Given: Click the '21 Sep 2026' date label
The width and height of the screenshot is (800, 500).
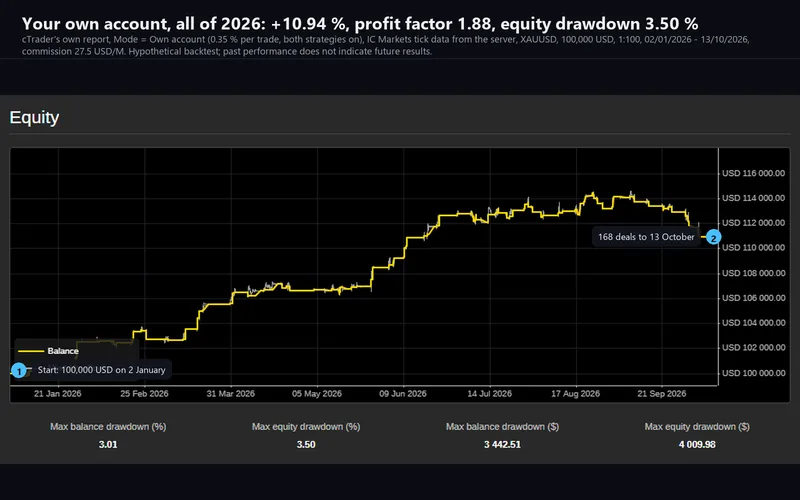Looking at the screenshot, I should [662, 394].
